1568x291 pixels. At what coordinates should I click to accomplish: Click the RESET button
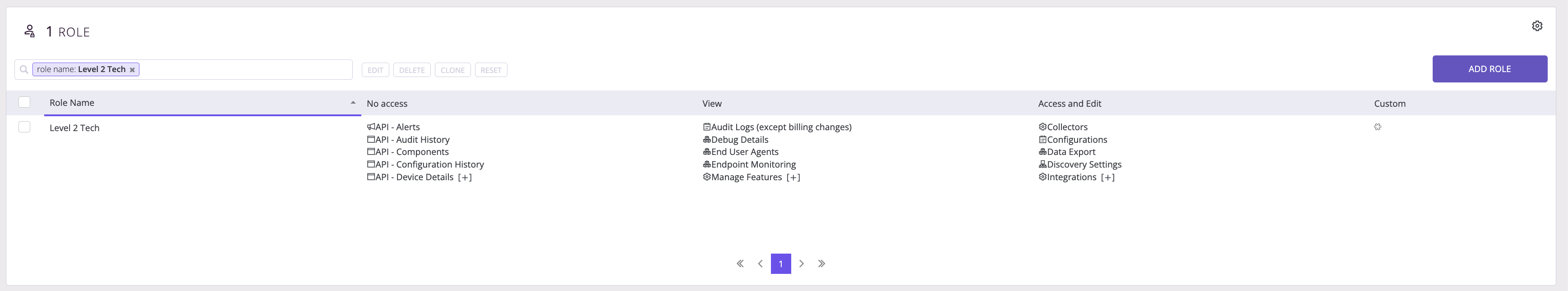491,70
